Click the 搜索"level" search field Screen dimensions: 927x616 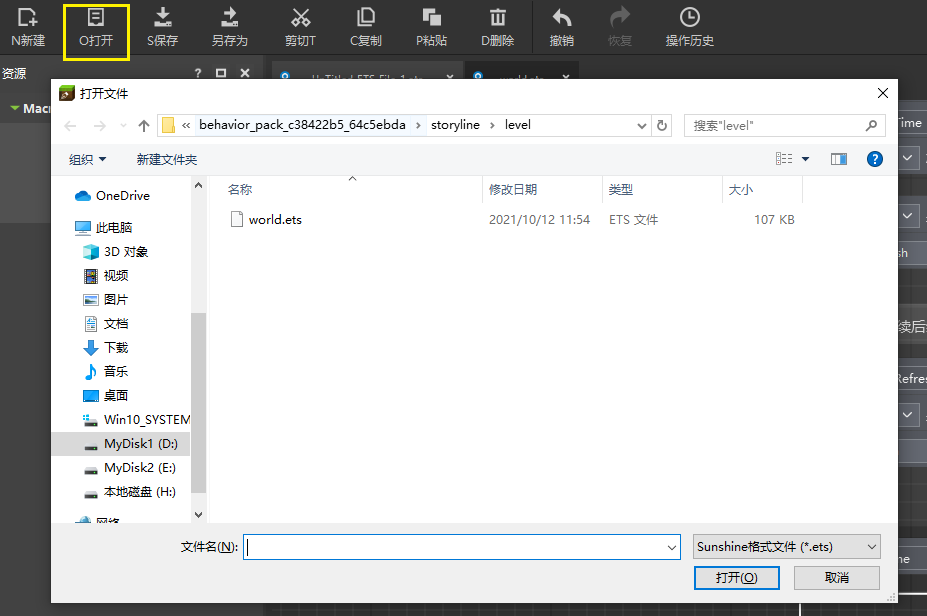775,125
